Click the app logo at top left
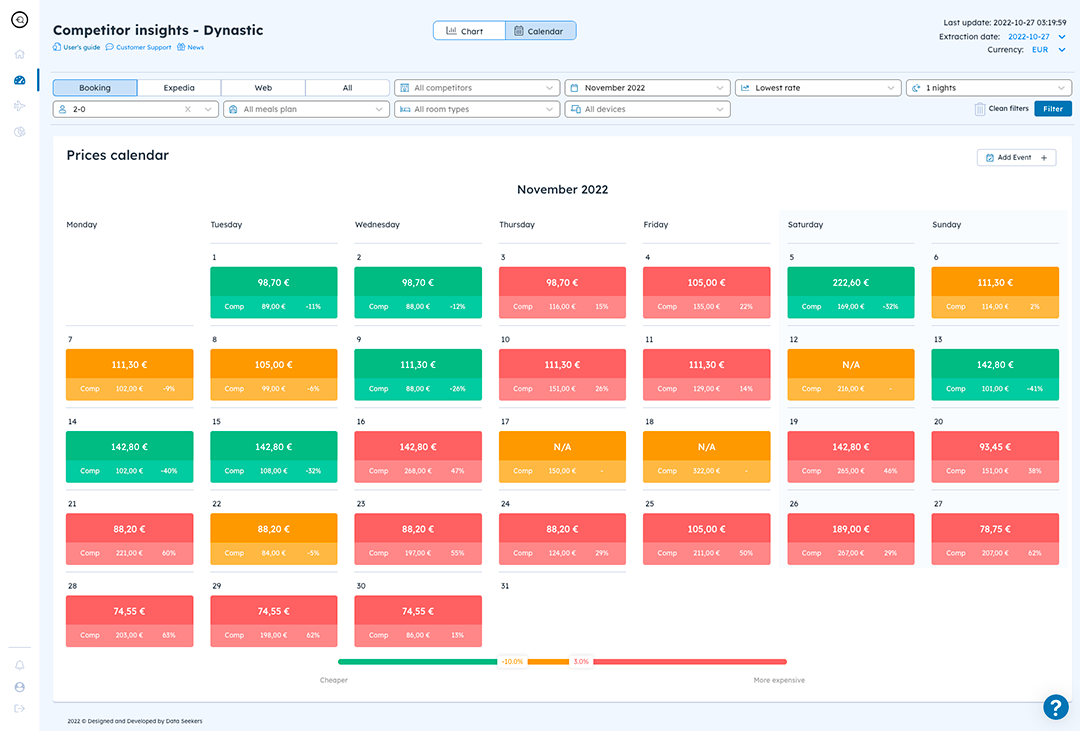 coord(19,20)
